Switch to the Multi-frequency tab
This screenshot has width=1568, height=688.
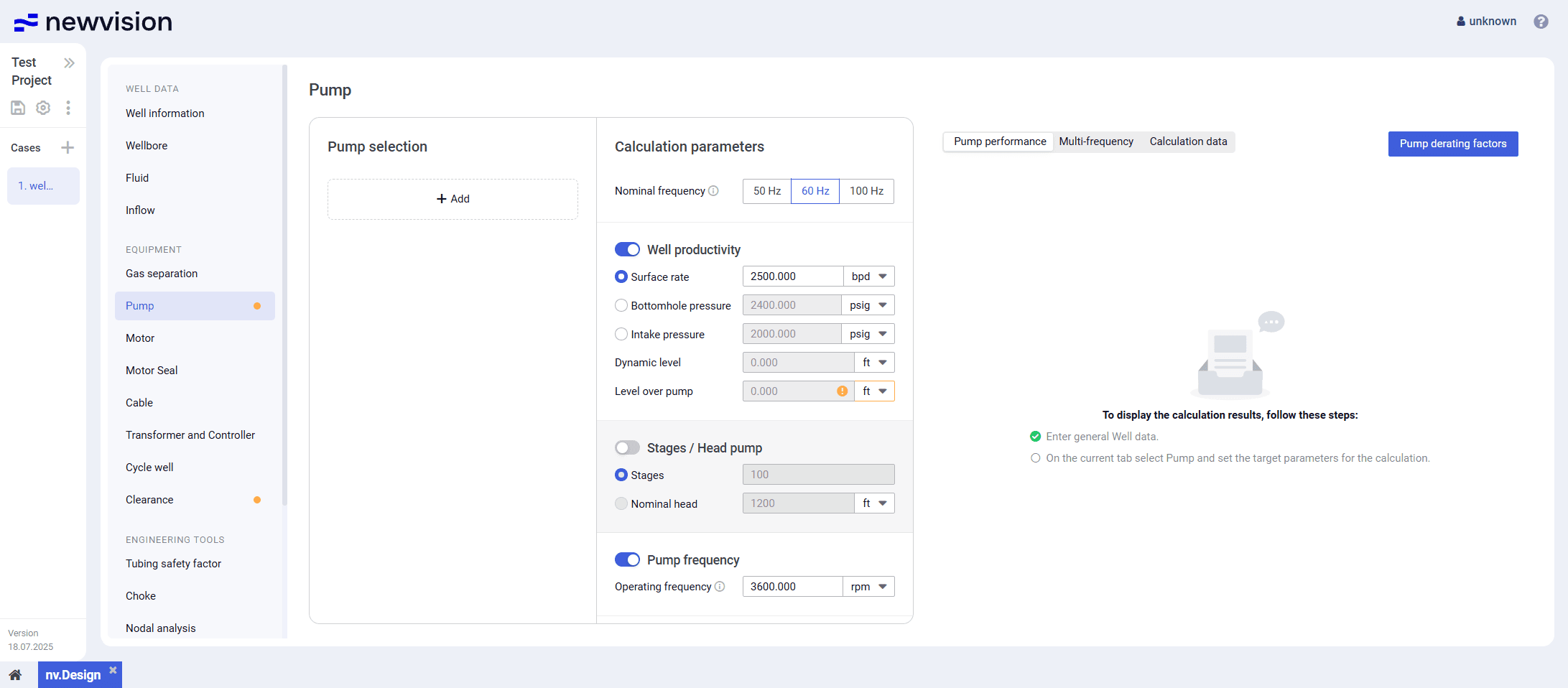click(1095, 141)
